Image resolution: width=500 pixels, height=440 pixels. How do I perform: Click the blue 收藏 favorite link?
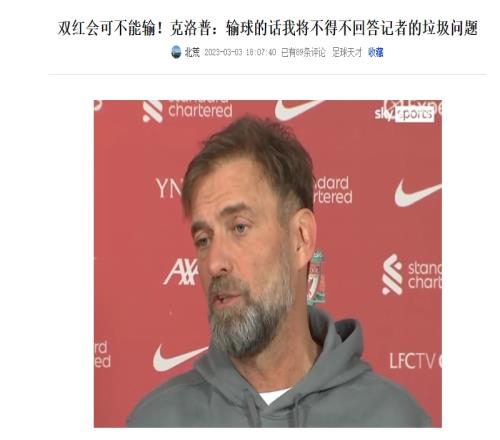click(x=376, y=52)
